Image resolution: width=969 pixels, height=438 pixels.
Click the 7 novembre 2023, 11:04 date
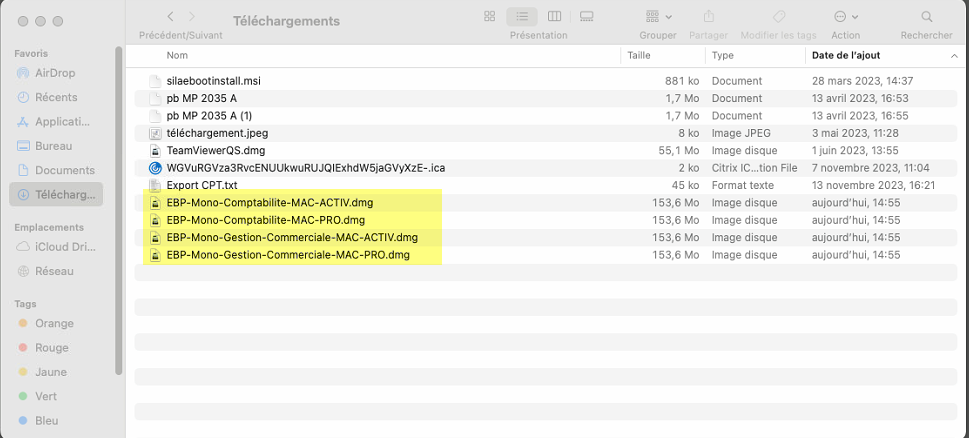coord(871,167)
